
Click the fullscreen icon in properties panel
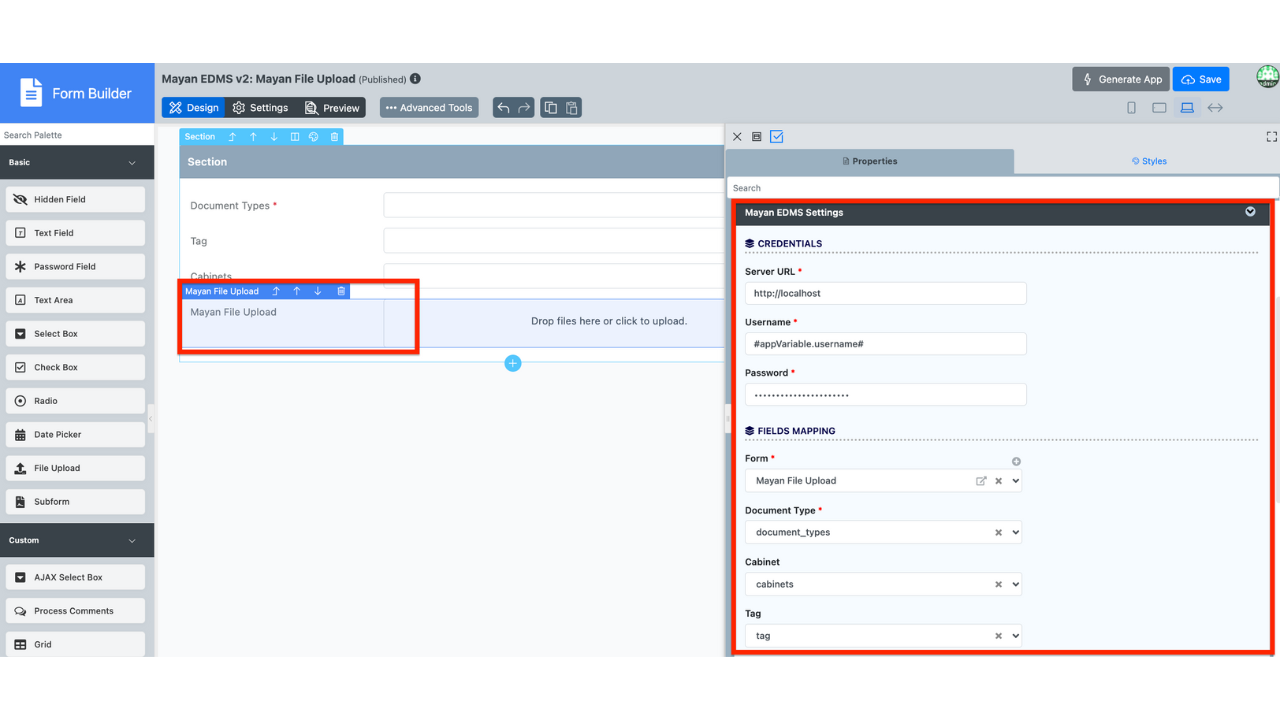[1272, 137]
